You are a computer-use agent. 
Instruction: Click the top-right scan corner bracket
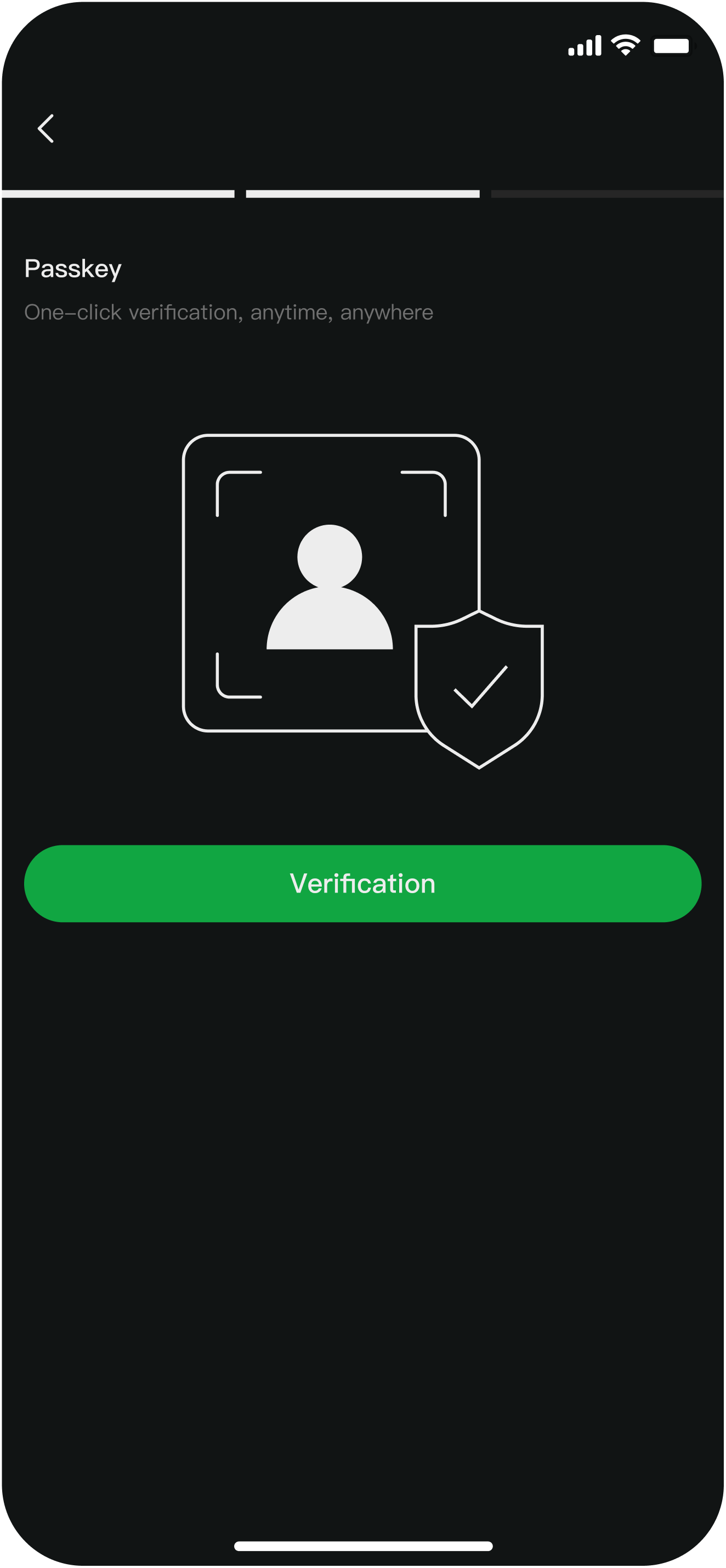(x=424, y=493)
